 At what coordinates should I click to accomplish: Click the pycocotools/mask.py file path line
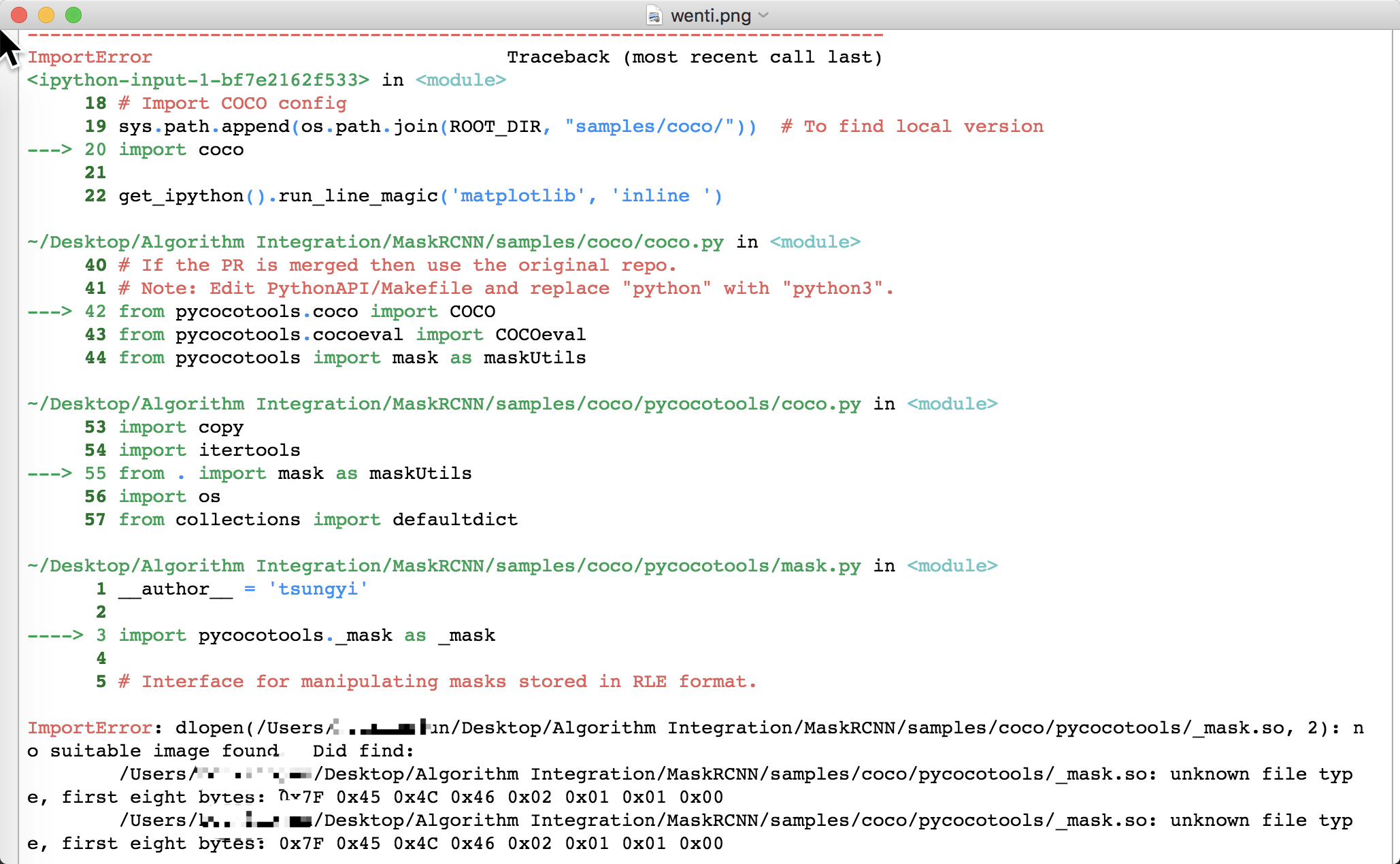444,566
